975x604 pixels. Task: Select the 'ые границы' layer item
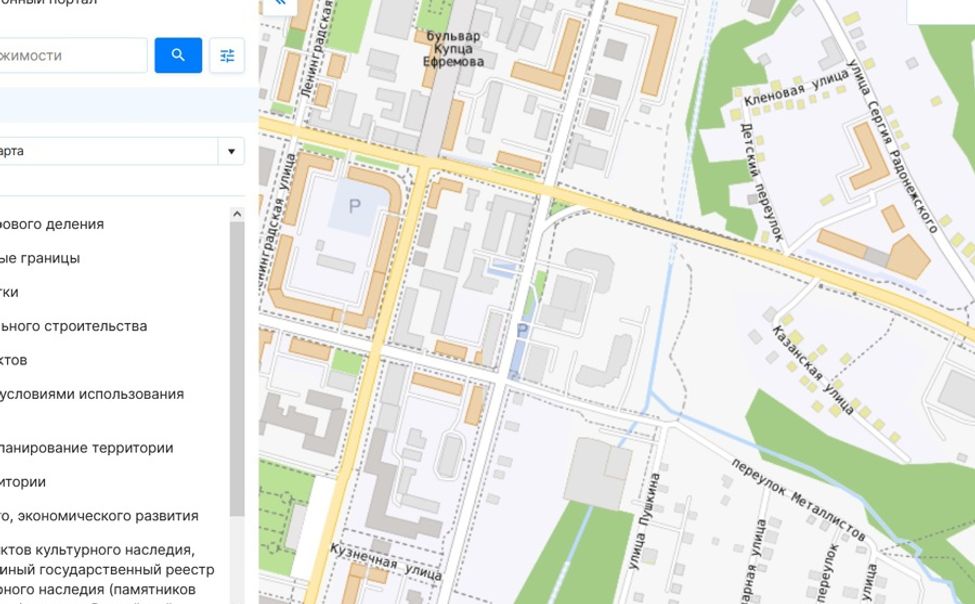tap(40, 258)
